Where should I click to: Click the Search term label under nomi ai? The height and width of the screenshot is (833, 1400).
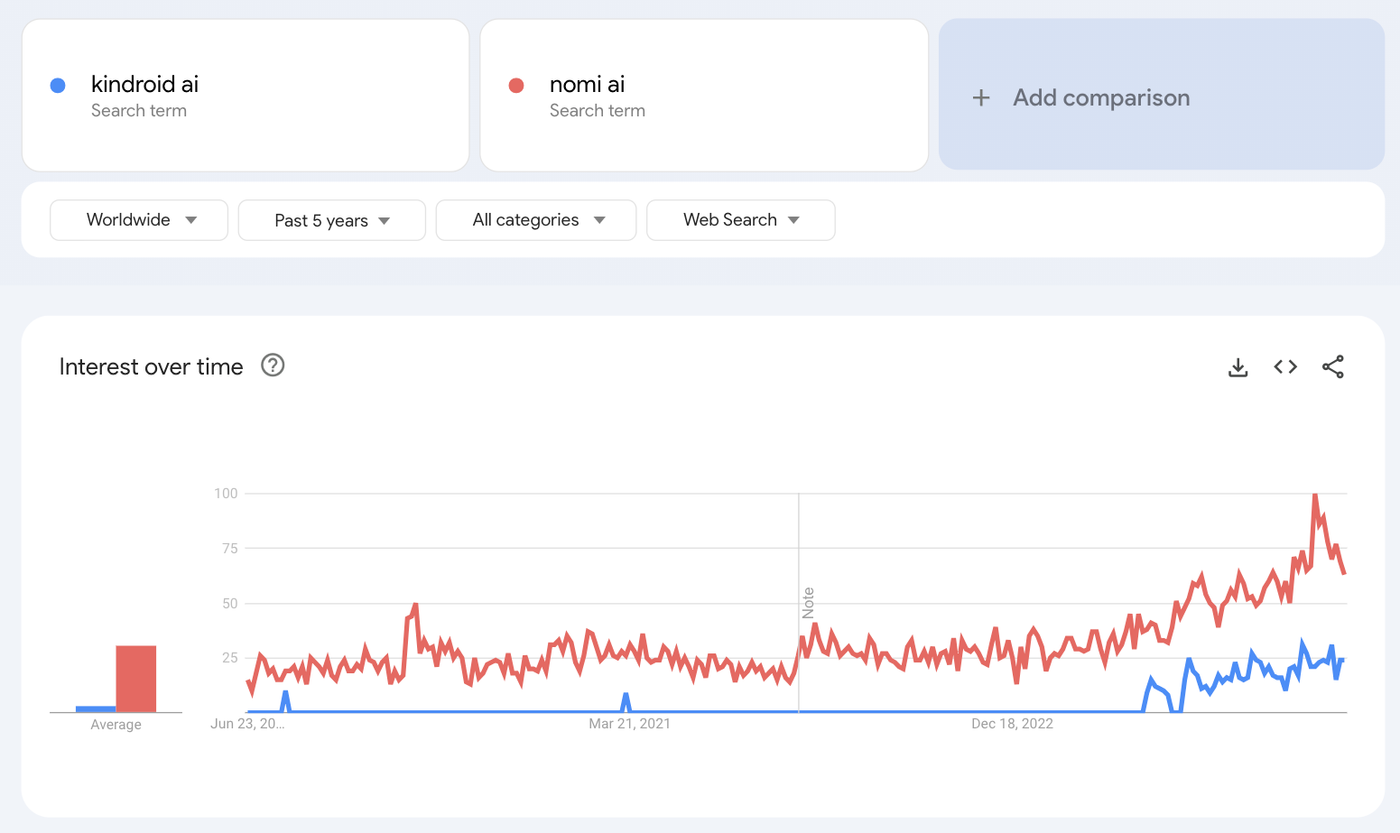coord(597,111)
